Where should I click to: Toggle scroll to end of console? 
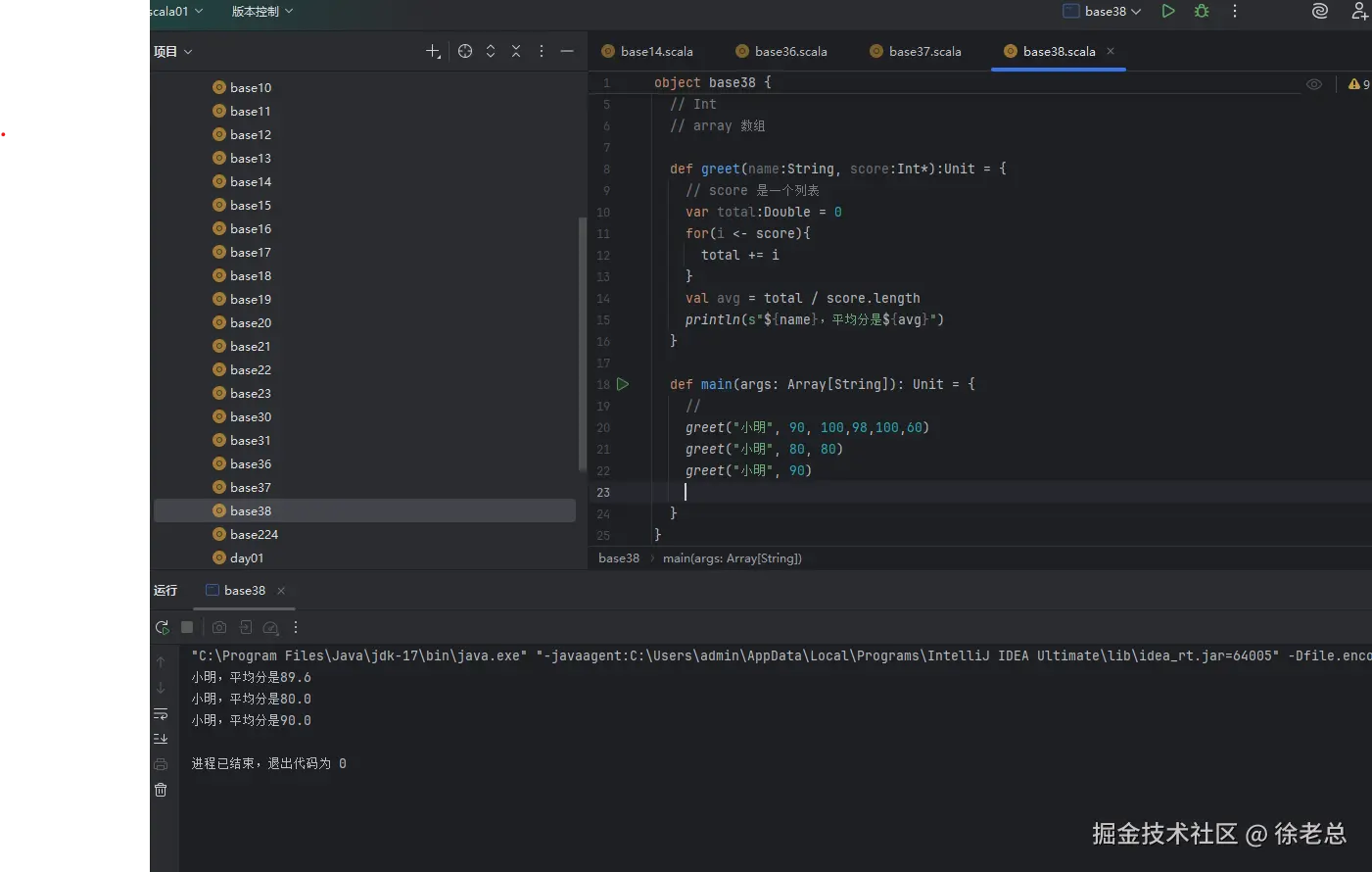pos(161,739)
